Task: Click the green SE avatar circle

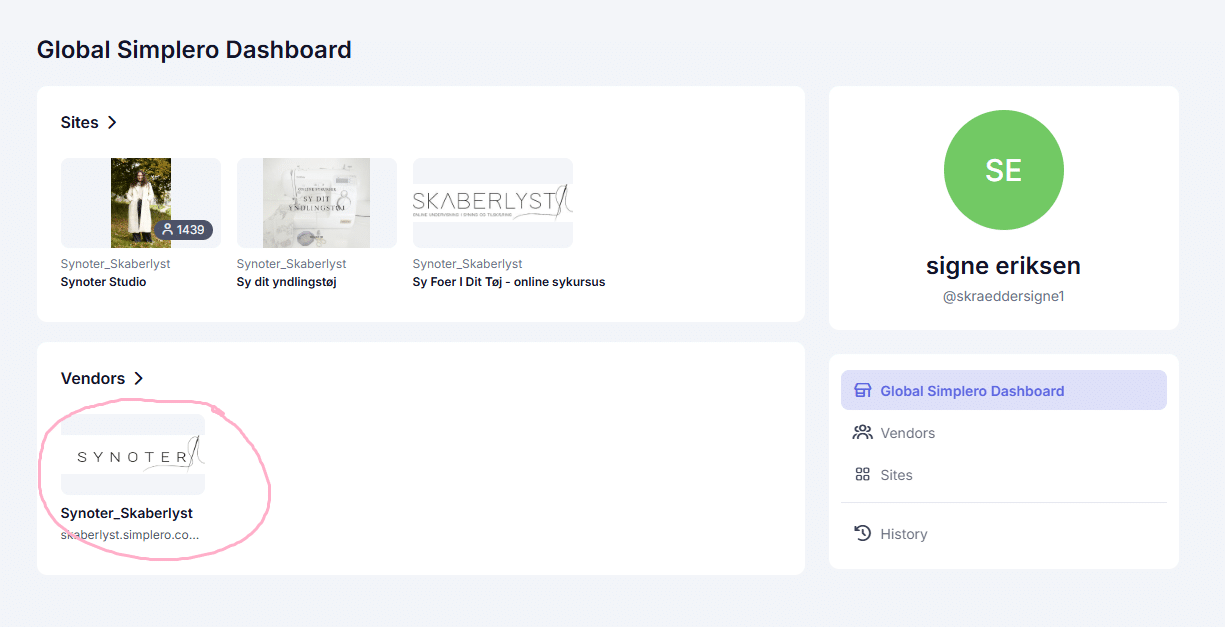Action: (x=1003, y=170)
